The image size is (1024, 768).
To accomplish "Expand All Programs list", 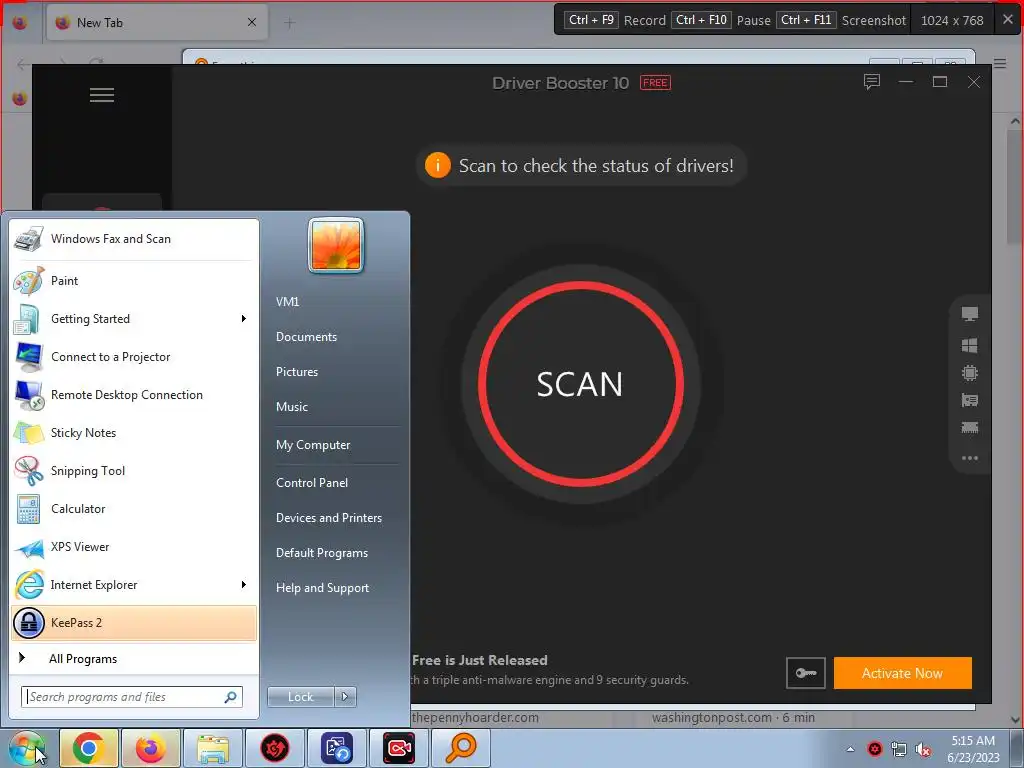I will [134, 659].
